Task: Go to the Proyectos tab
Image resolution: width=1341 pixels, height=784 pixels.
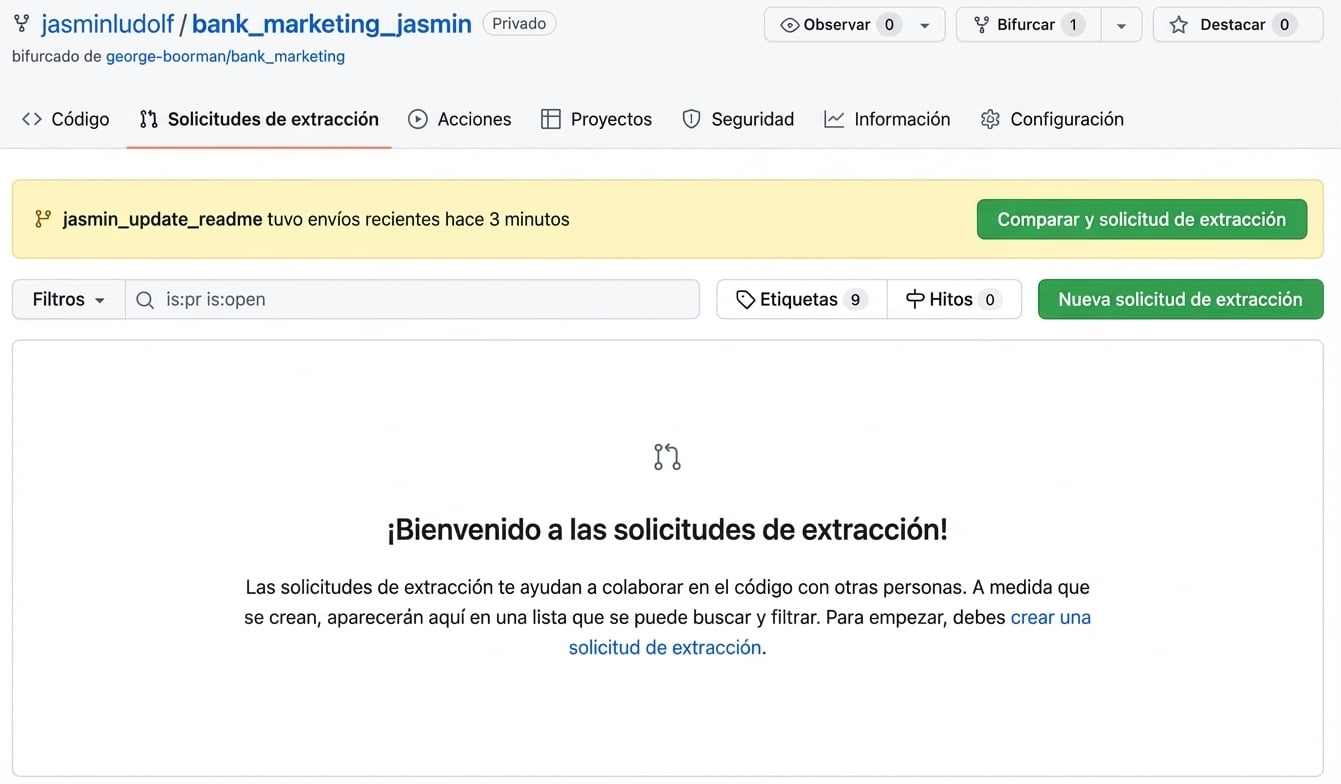Action: click(597, 119)
